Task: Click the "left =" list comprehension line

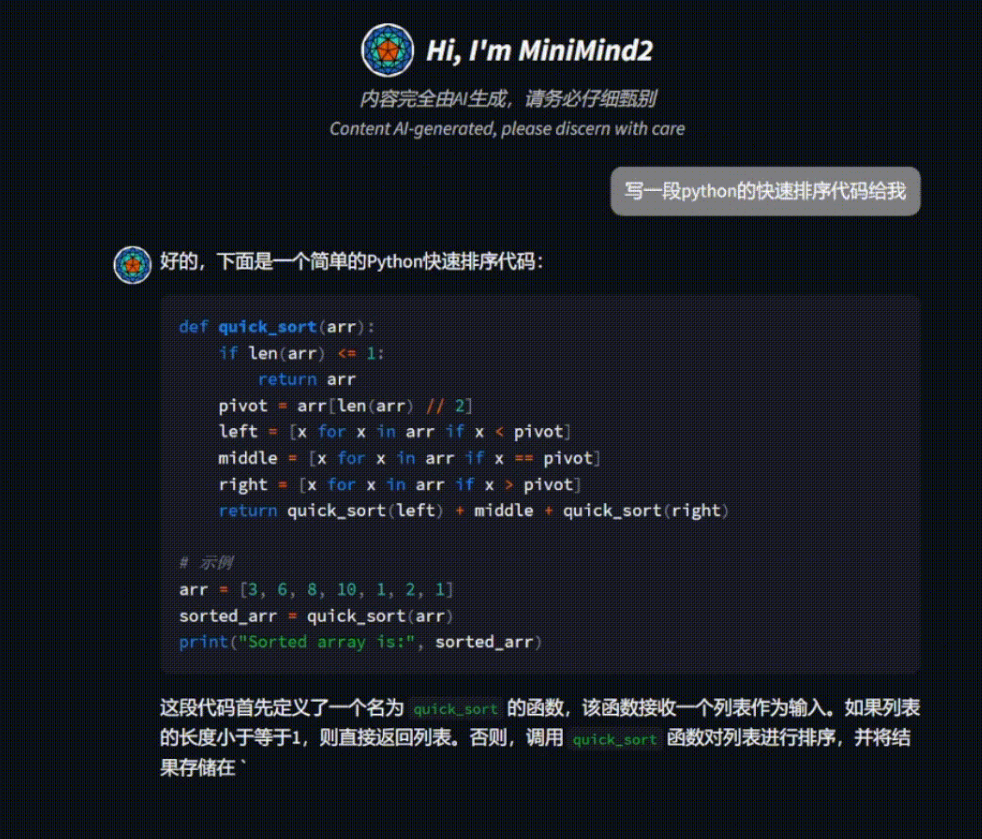Action: coord(394,431)
